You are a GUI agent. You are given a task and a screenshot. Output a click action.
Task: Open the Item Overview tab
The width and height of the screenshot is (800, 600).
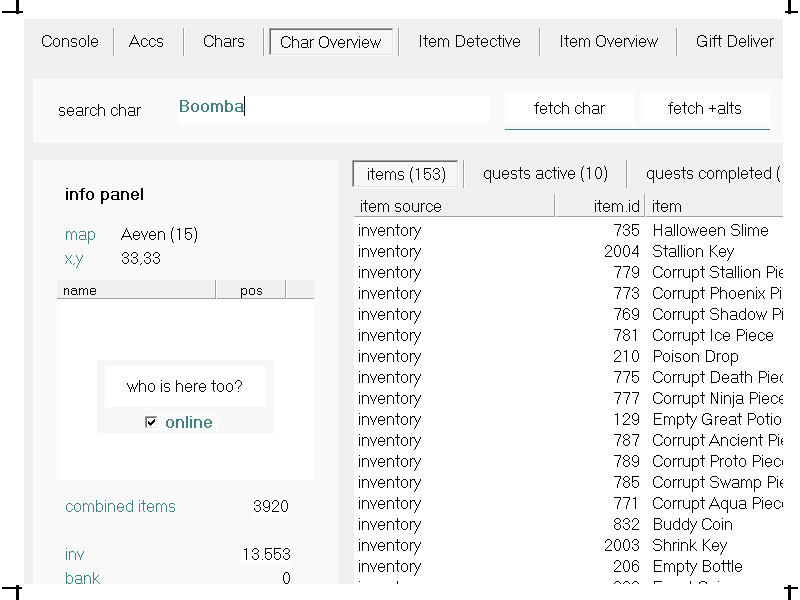tap(608, 42)
